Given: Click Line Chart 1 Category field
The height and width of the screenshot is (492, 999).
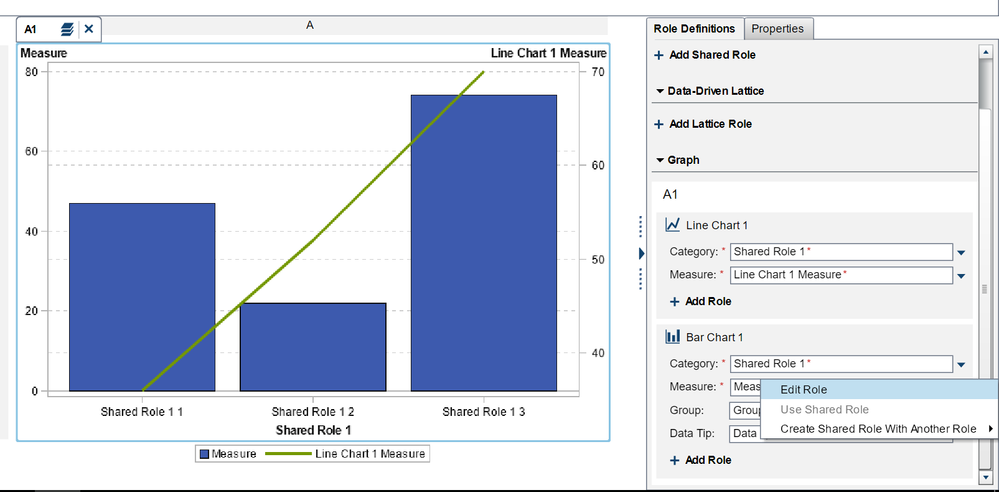Looking at the screenshot, I should (x=842, y=252).
